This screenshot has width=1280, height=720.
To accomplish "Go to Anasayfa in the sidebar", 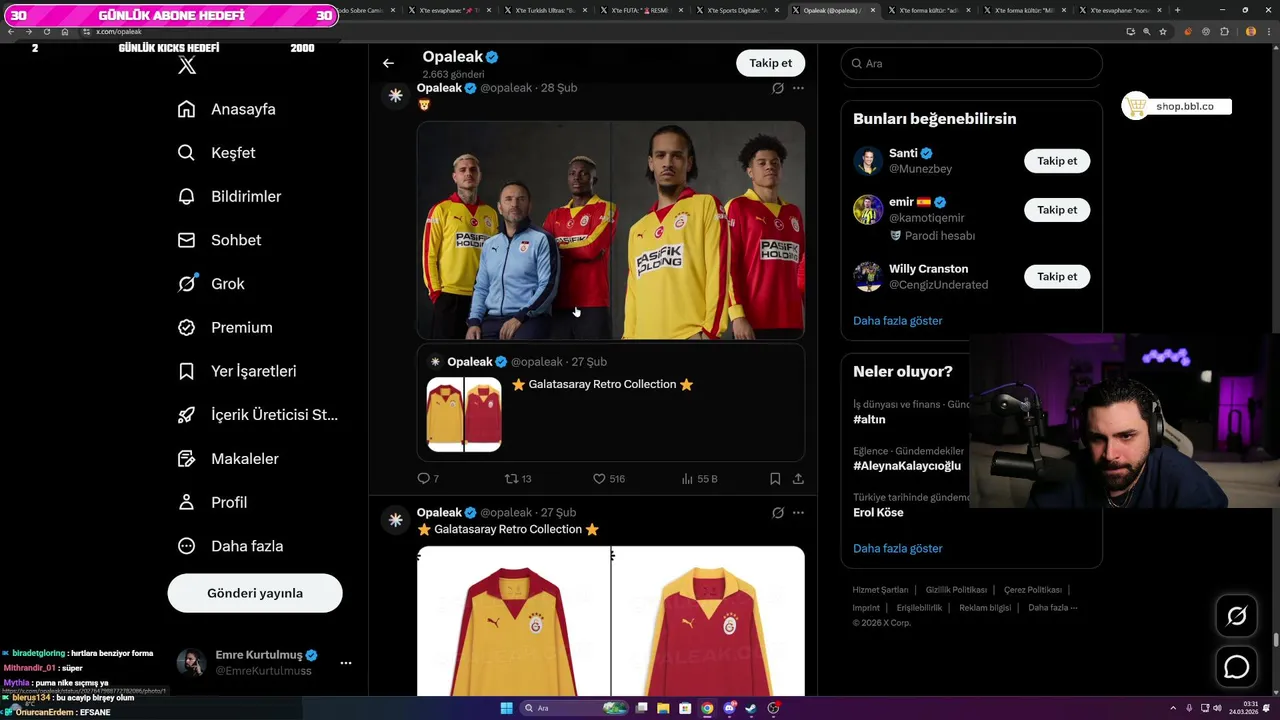I will [226, 109].
